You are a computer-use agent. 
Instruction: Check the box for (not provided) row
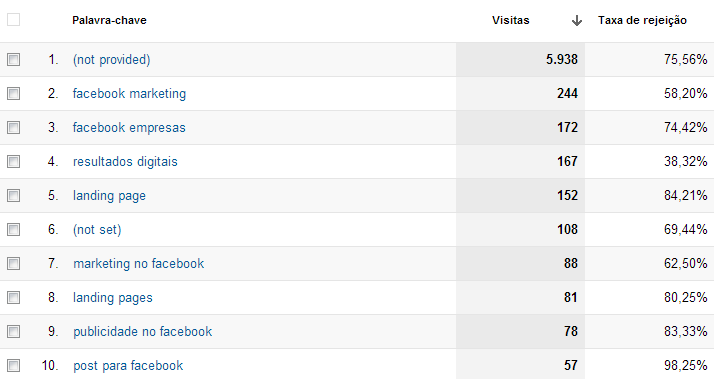pyautogui.click(x=14, y=59)
